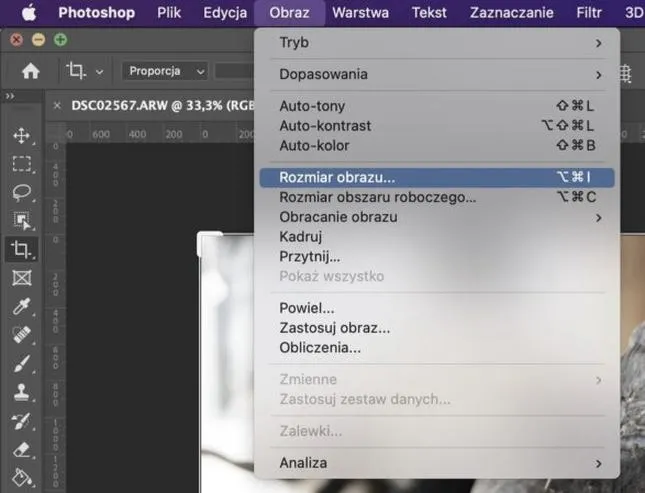Switch to the DSC02567.ARW document tab
The height and width of the screenshot is (493, 645).
tap(162, 106)
